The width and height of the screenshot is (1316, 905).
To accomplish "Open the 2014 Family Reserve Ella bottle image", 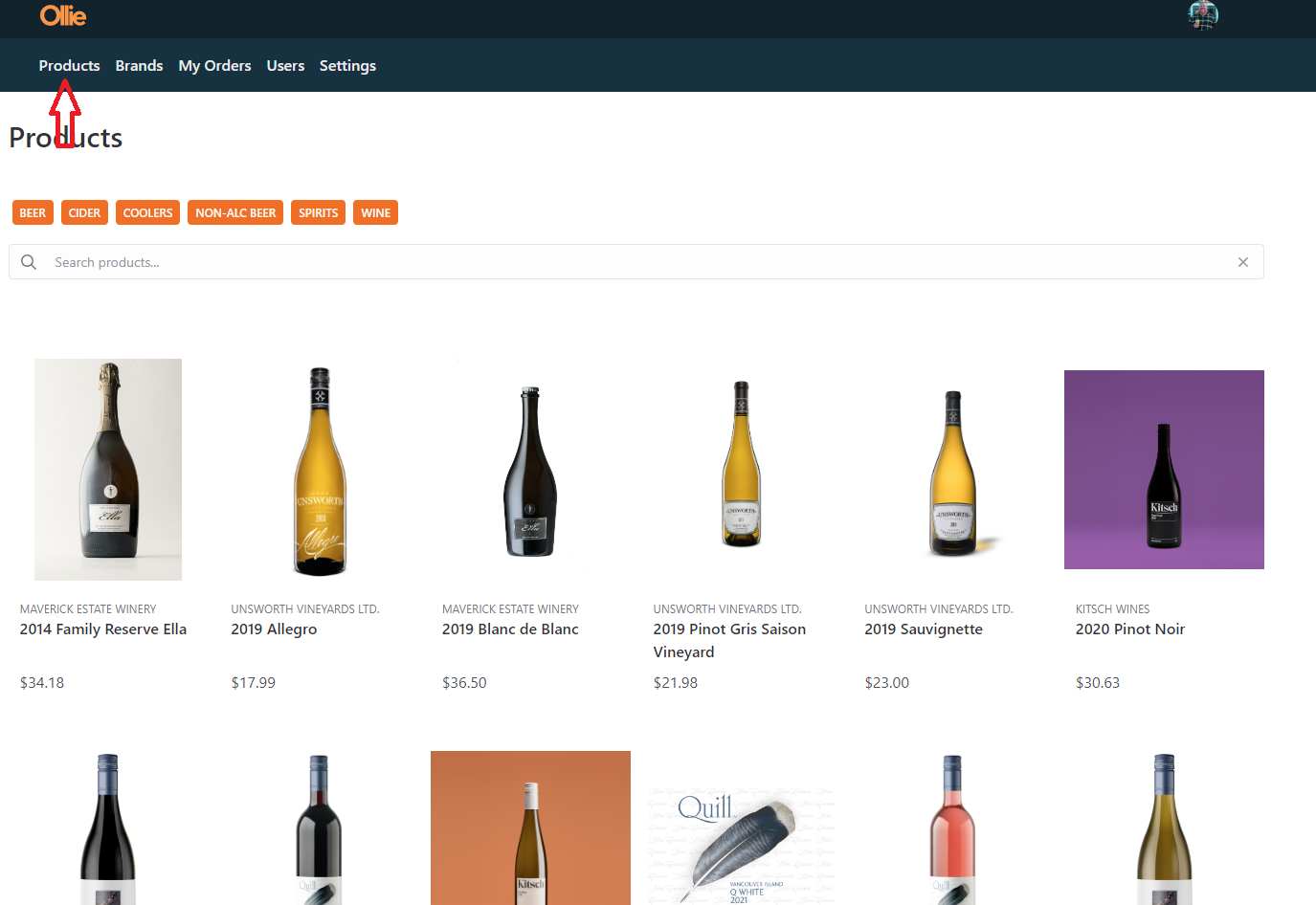I will click(x=108, y=470).
